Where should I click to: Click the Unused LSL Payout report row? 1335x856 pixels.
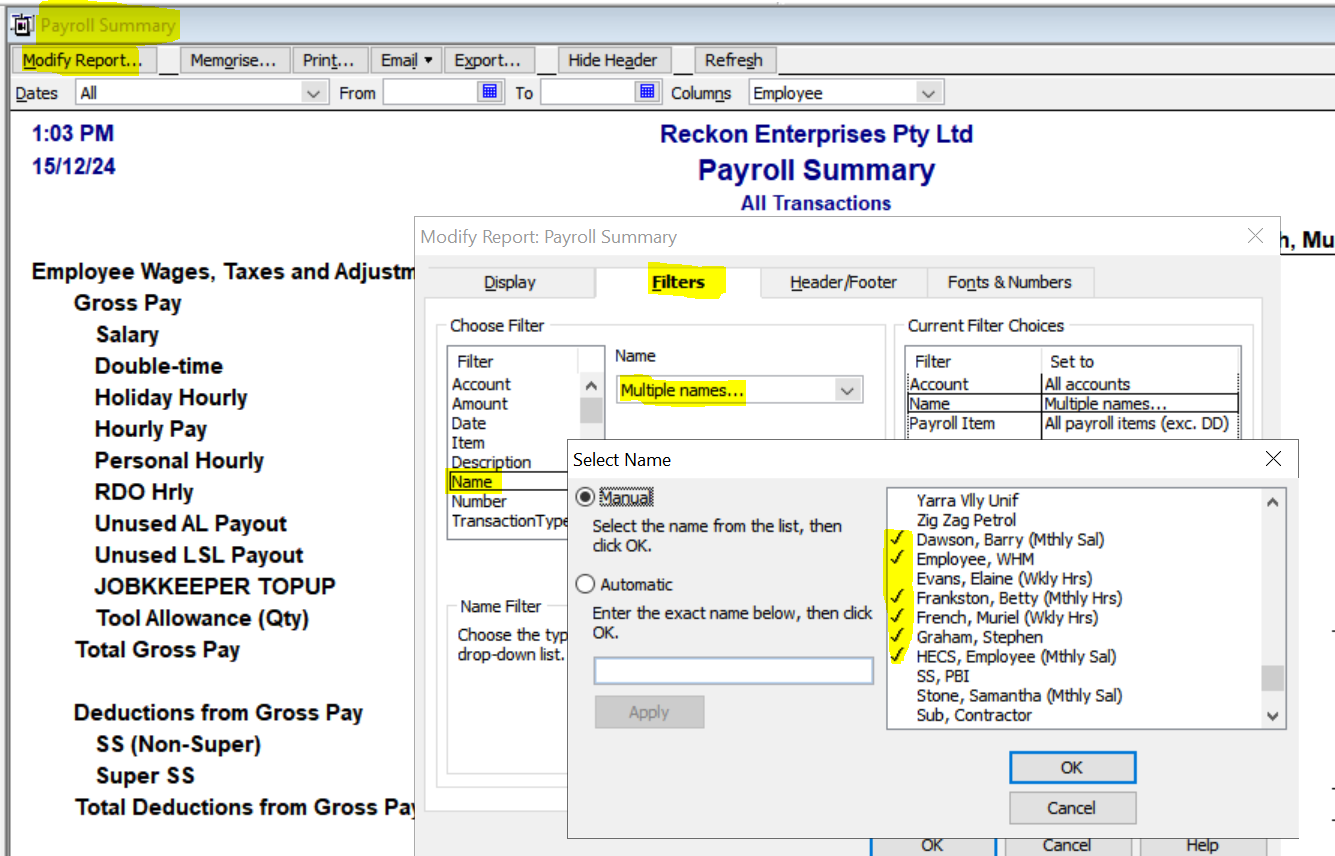tap(199, 555)
